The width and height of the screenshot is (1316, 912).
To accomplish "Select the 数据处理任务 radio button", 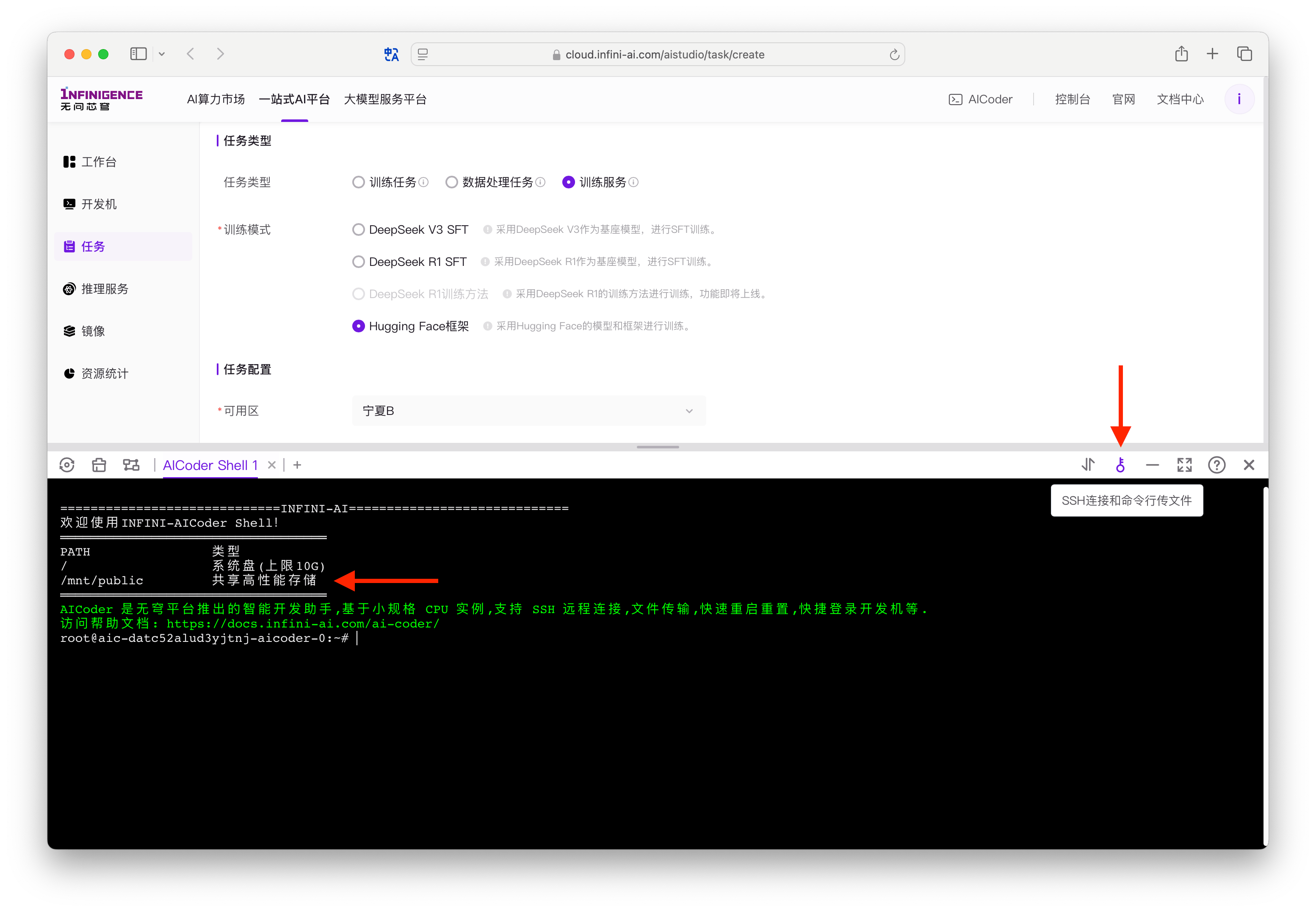I will [x=451, y=182].
